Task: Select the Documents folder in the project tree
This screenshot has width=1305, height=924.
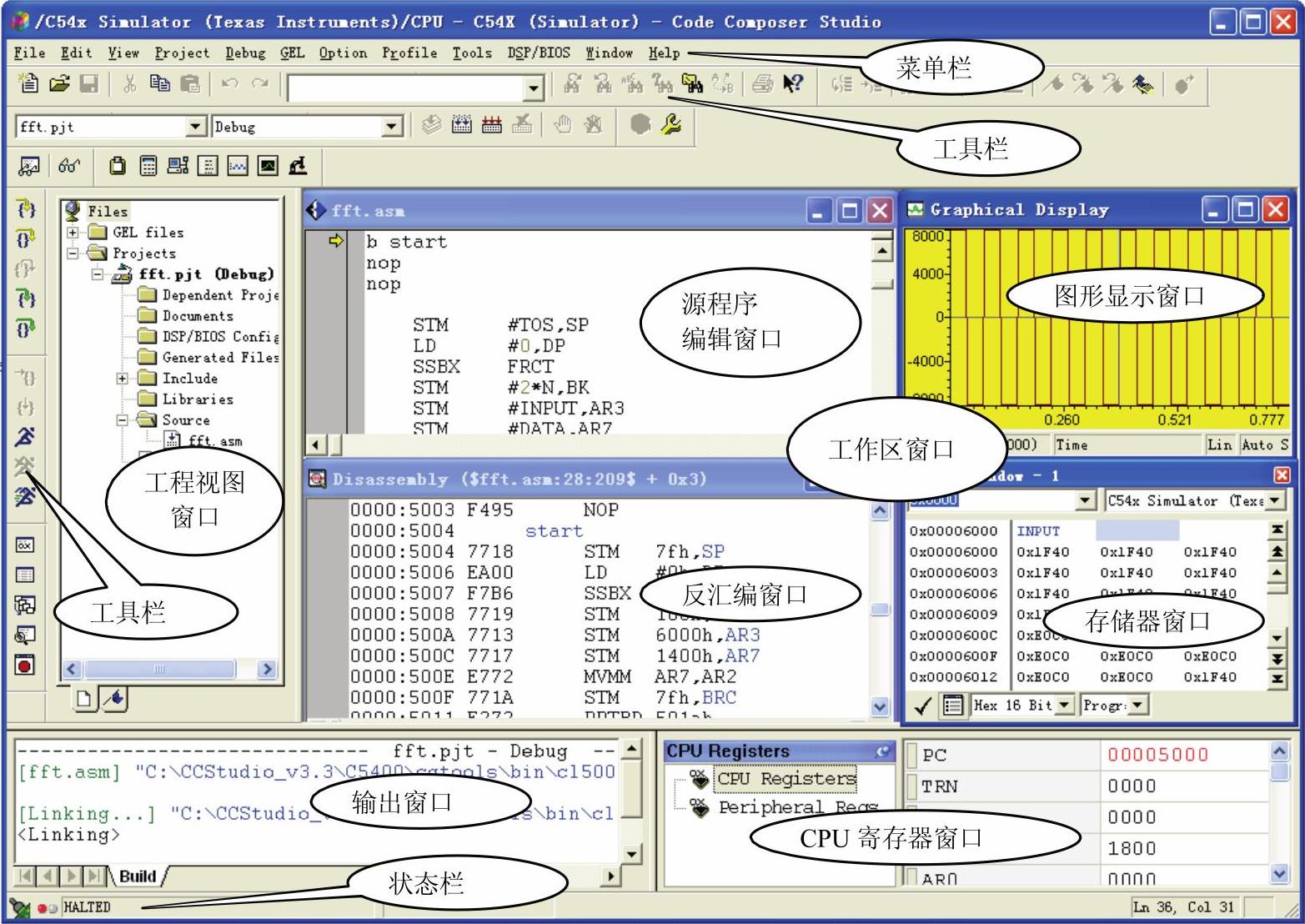Action: click(198, 315)
